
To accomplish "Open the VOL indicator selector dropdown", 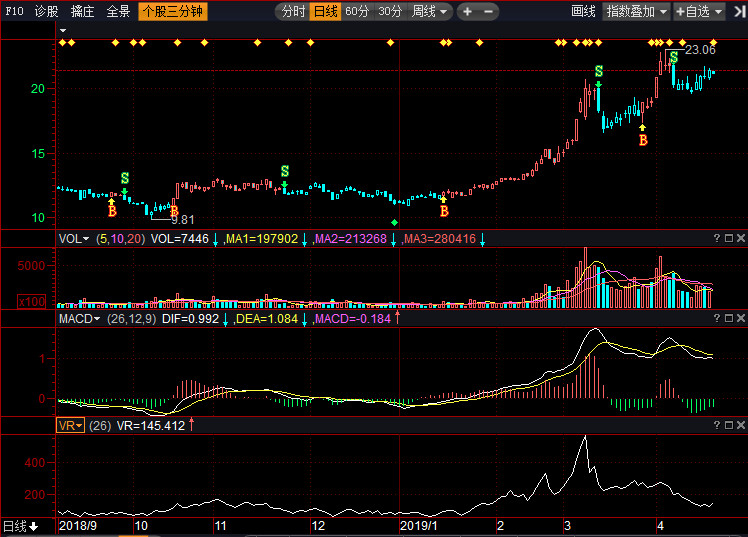I will (x=73, y=239).
